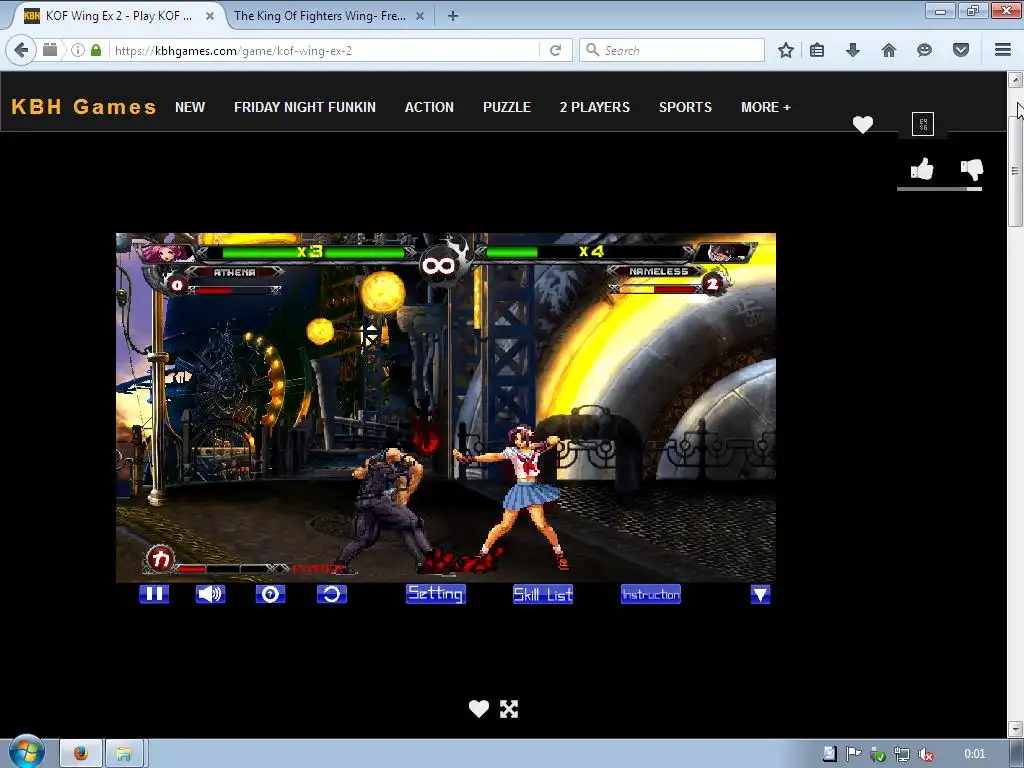The width and height of the screenshot is (1024, 768).
Task: Open FRIDAY NIGHT FUNKIN category
Action: [x=305, y=107]
